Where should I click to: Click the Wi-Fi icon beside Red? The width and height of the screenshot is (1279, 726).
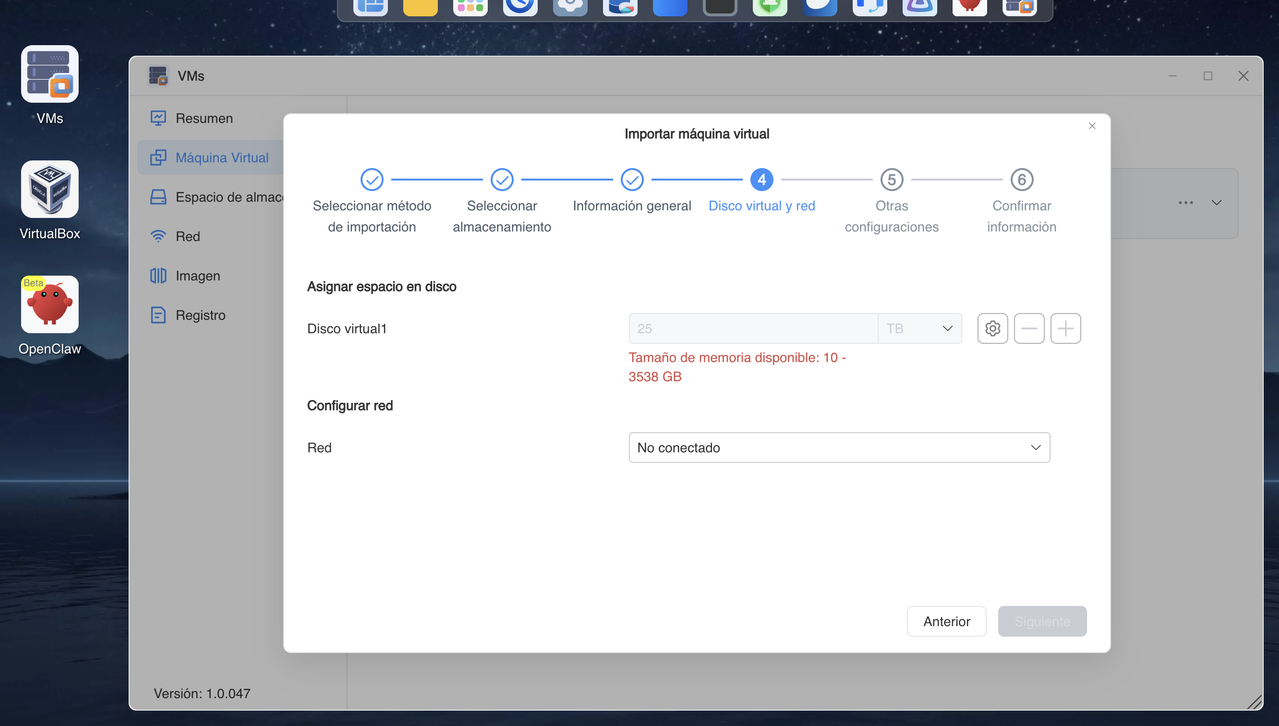(x=158, y=237)
